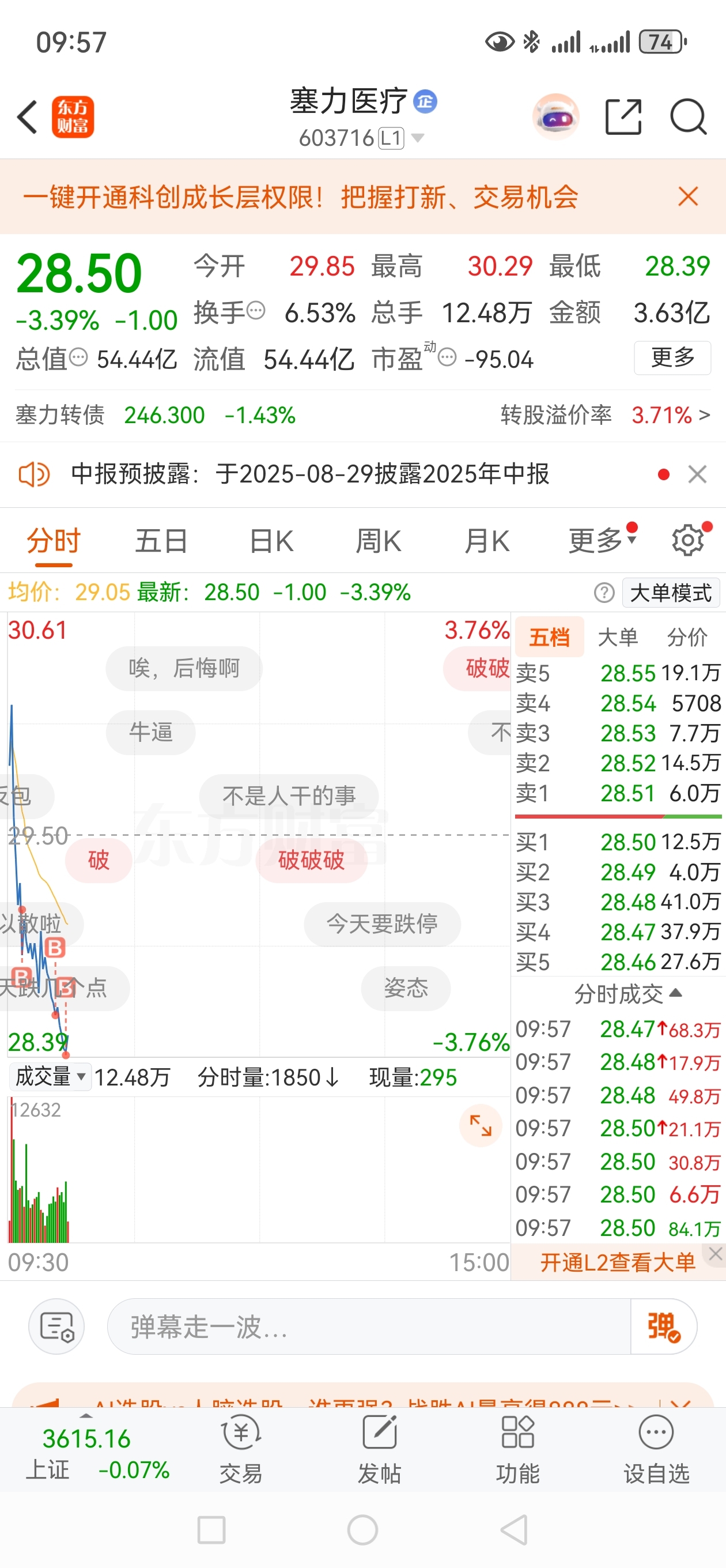Click the trade row priced 28.47 with 68.3万

coord(618,1030)
